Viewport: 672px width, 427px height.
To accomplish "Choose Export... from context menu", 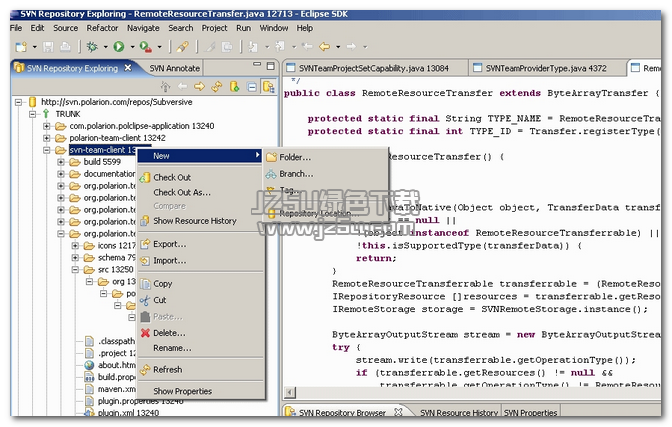I will pyautogui.click(x=201, y=244).
